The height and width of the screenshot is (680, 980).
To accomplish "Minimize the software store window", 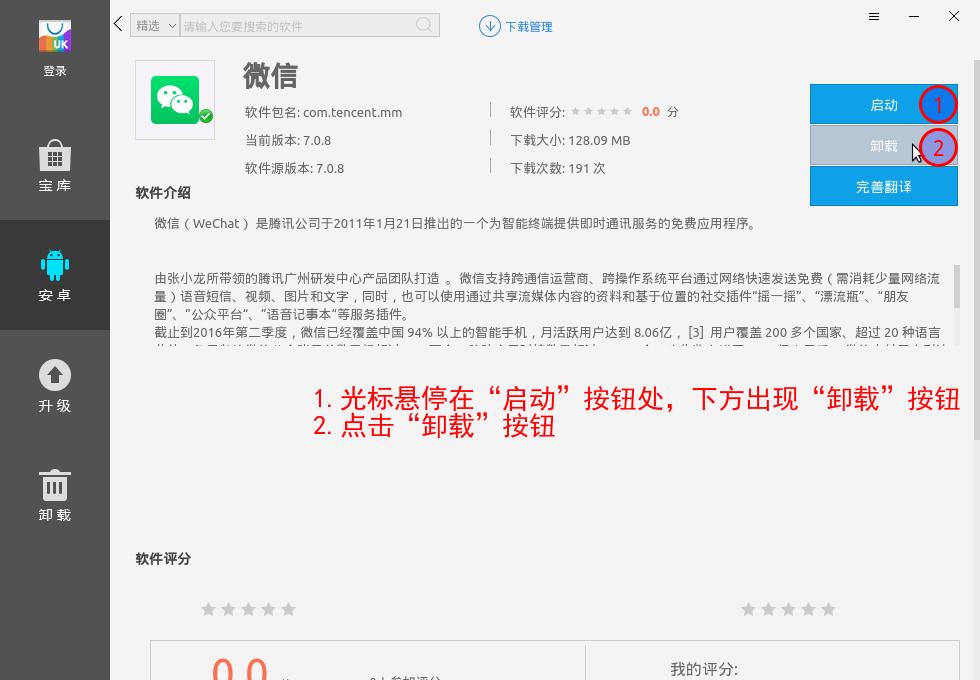I will (914, 17).
